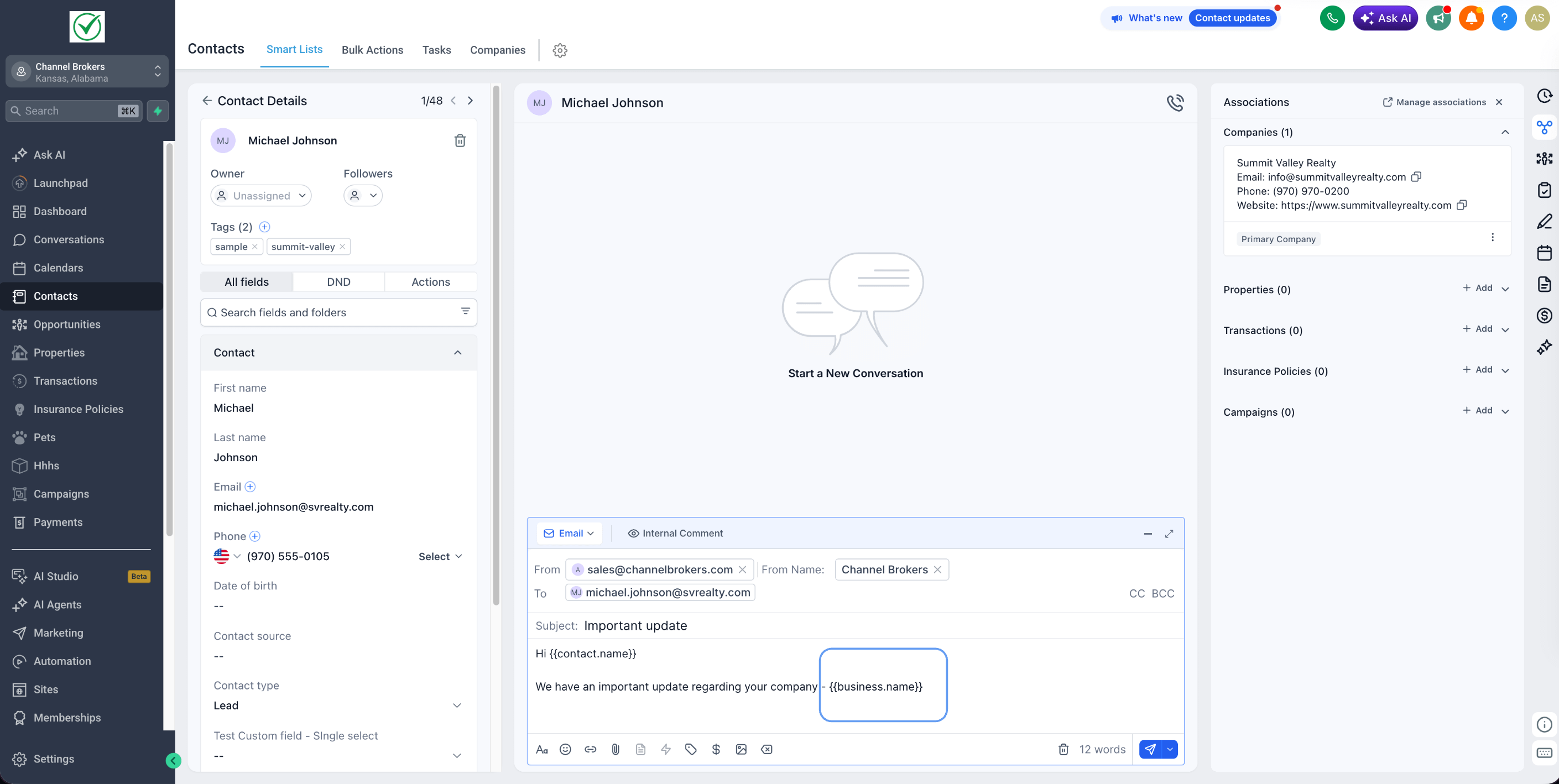Open text formatting Aa icon in composer
Viewport: 1559px width, 784px height.
click(541, 750)
